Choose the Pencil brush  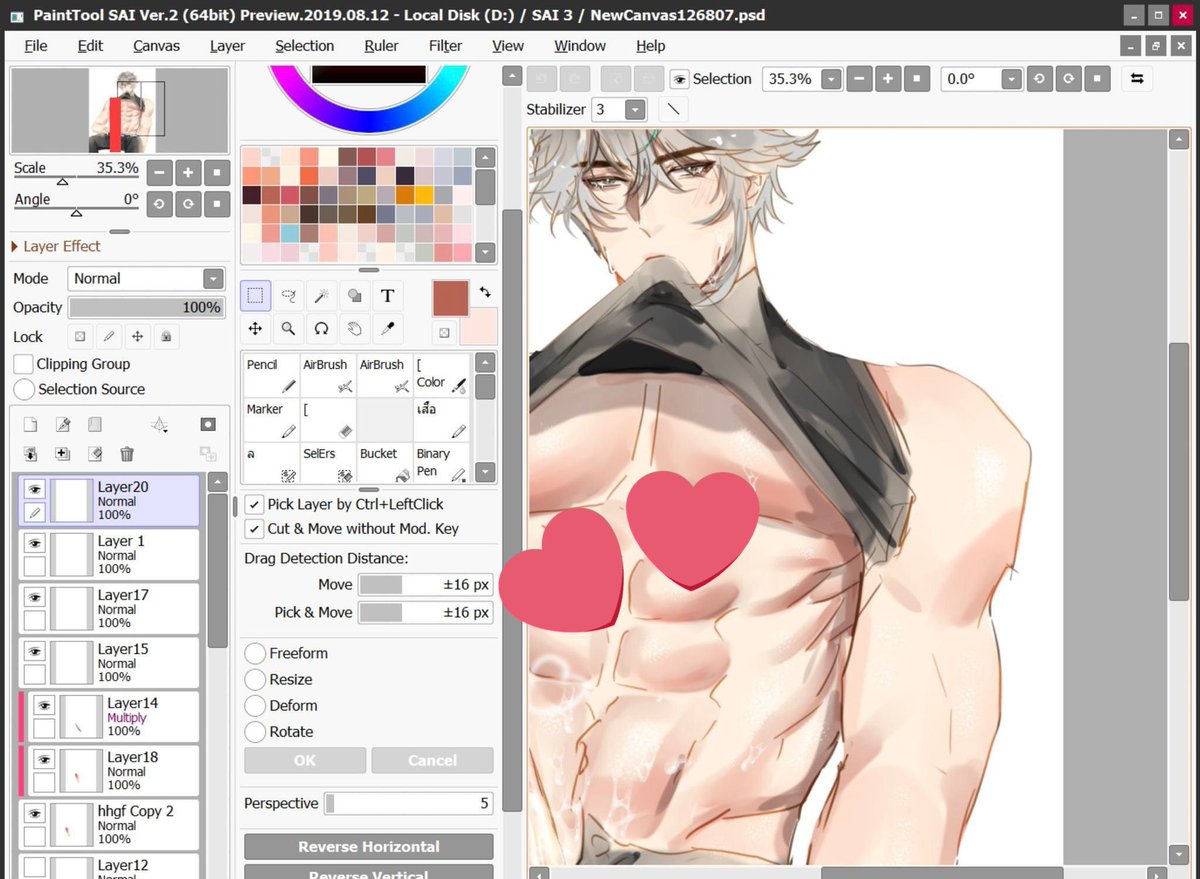(x=272, y=376)
